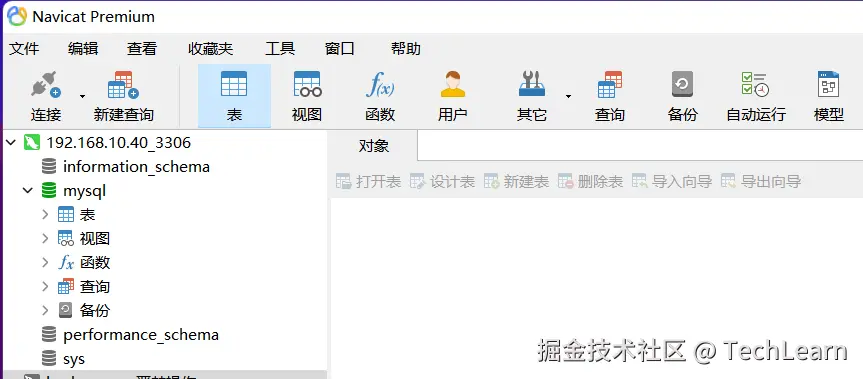Open the 备份 backup toolbar icon
This screenshot has height=379, width=863.
click(682, 85)
